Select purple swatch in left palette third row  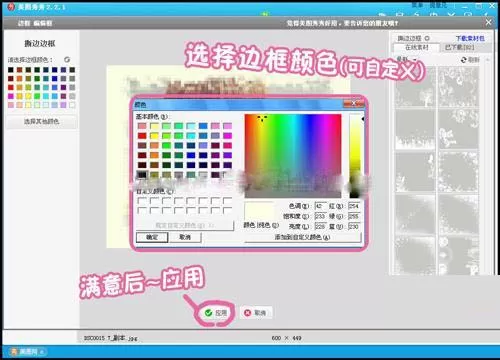pyautogui.click(x=63, y=87)
